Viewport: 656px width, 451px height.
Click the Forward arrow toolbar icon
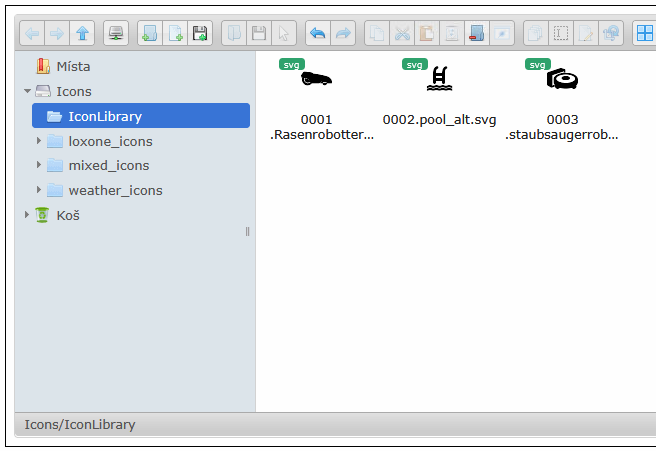click(57, 33)
